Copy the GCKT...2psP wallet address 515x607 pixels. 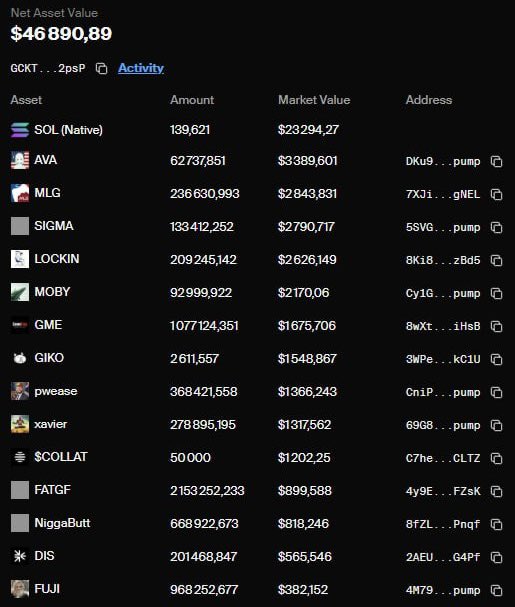(x=101, y=69)
